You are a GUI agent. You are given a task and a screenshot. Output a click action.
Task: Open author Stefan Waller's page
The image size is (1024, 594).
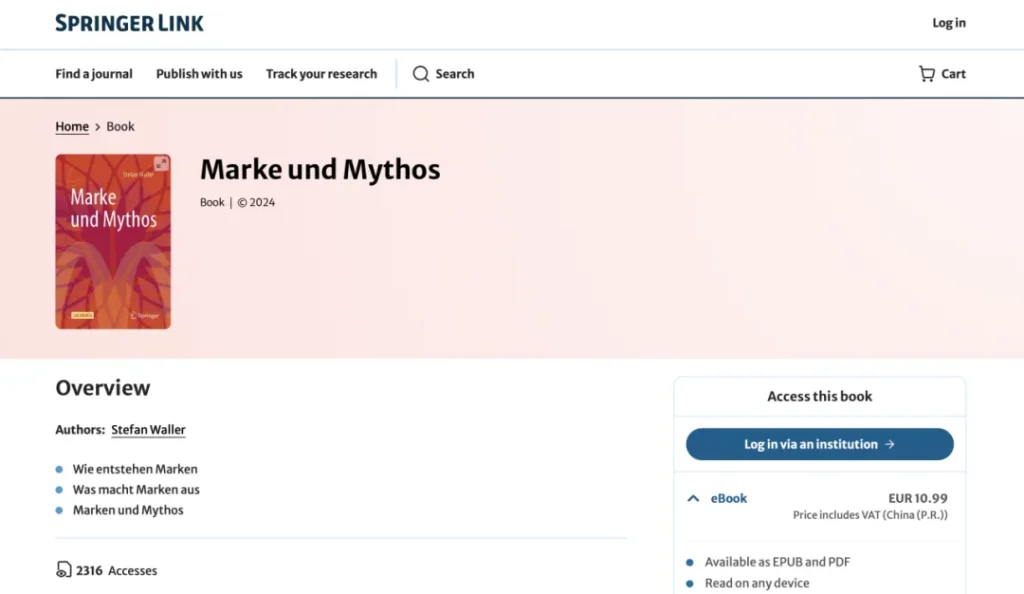[148, 430]
